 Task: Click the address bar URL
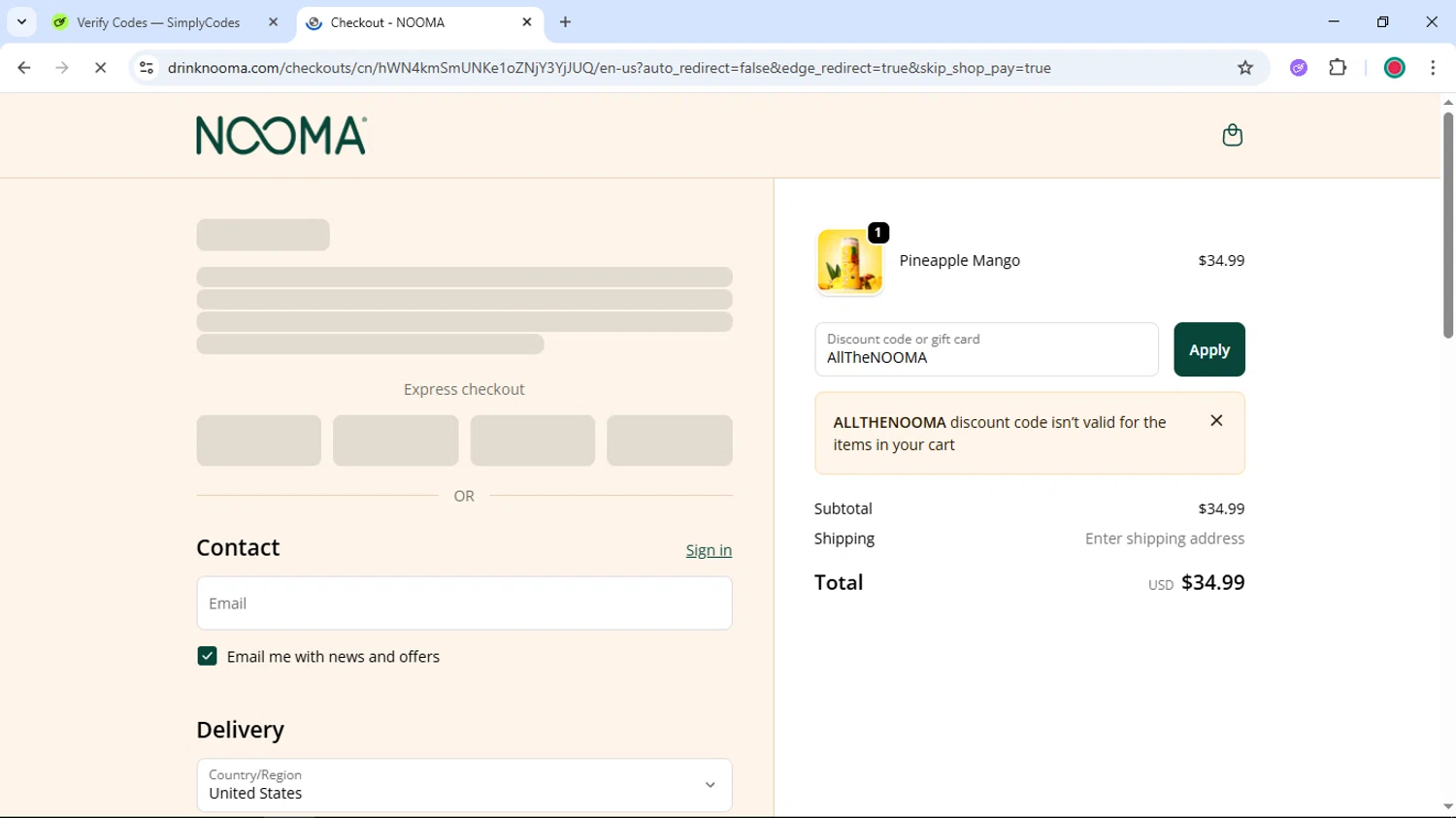pyautogui.click(x=609, y=68)
